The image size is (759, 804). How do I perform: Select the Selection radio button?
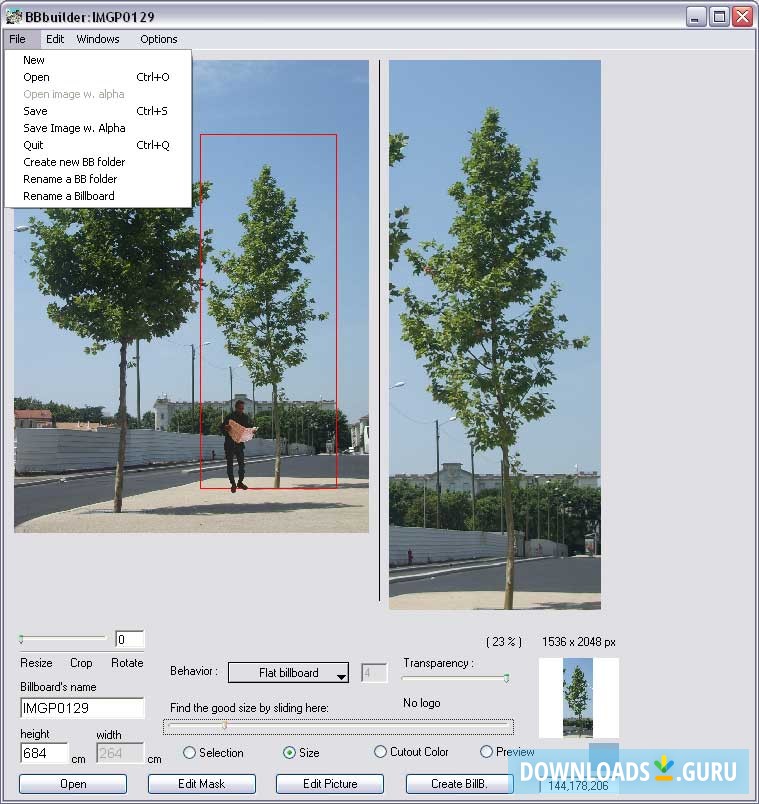pos(189,752)
